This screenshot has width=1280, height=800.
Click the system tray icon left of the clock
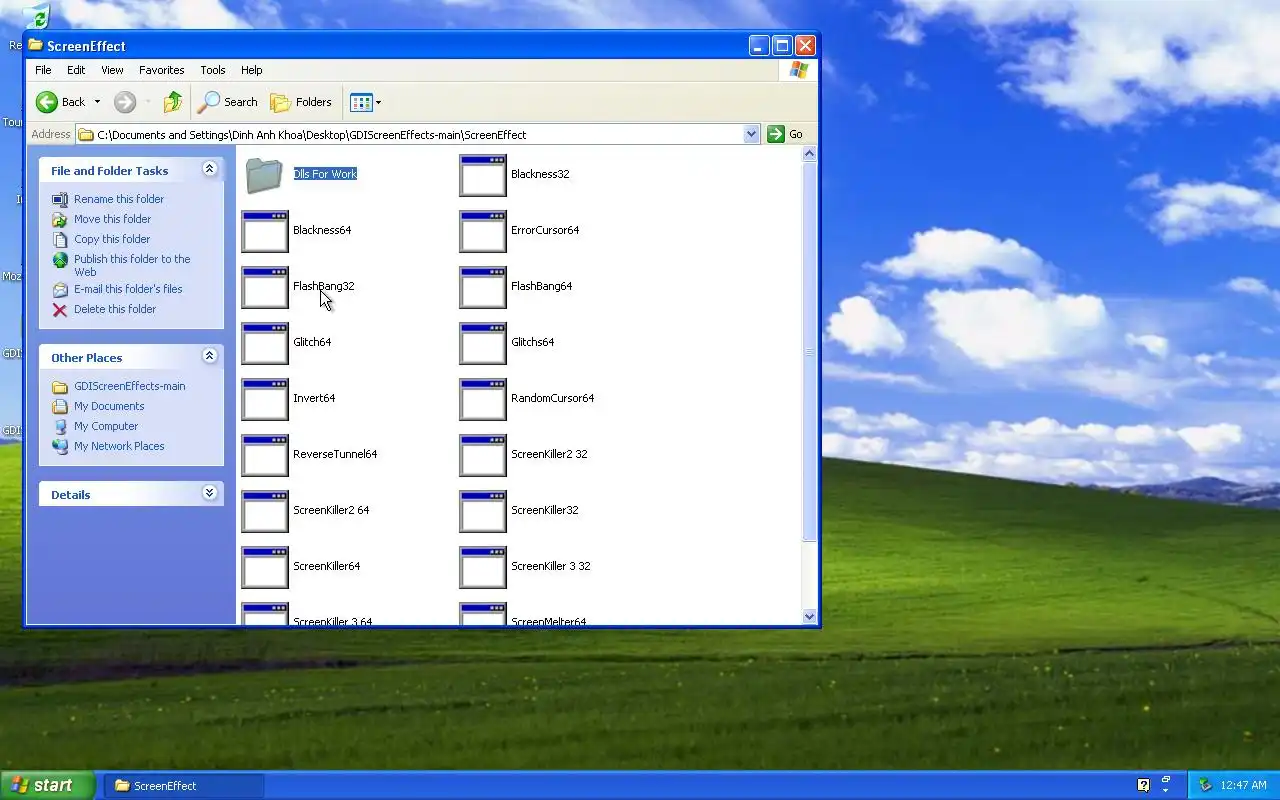click(x=1205, y=785)
